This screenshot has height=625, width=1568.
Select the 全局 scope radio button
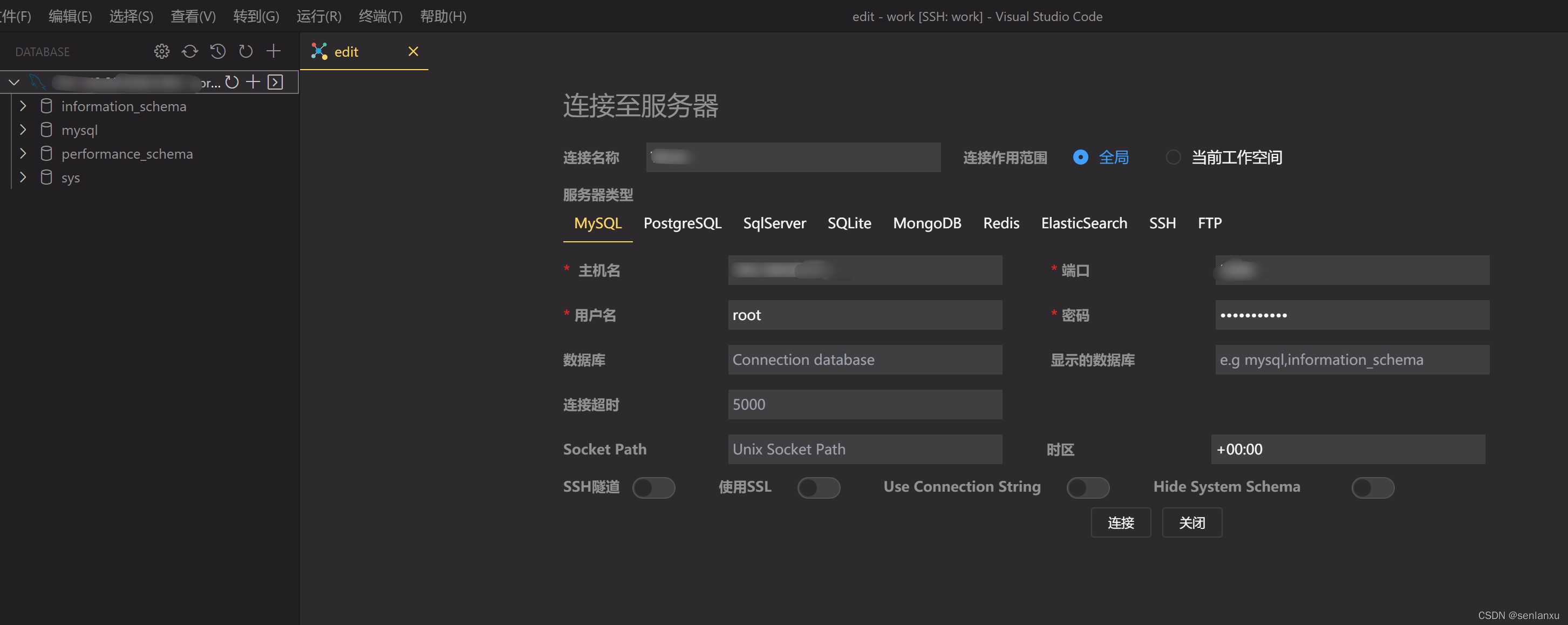1080,158
